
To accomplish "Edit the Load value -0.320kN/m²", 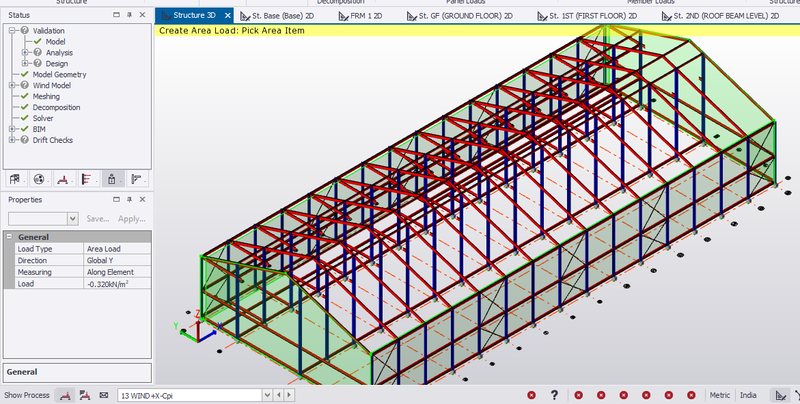I will [117, 284].
